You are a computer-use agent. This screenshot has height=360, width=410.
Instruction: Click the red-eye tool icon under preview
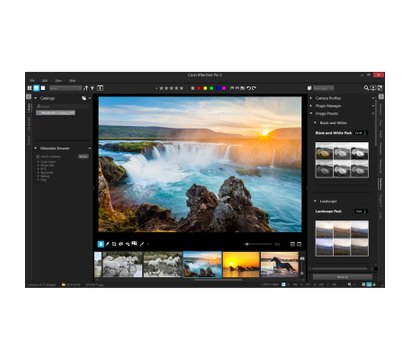coord(127,244)
